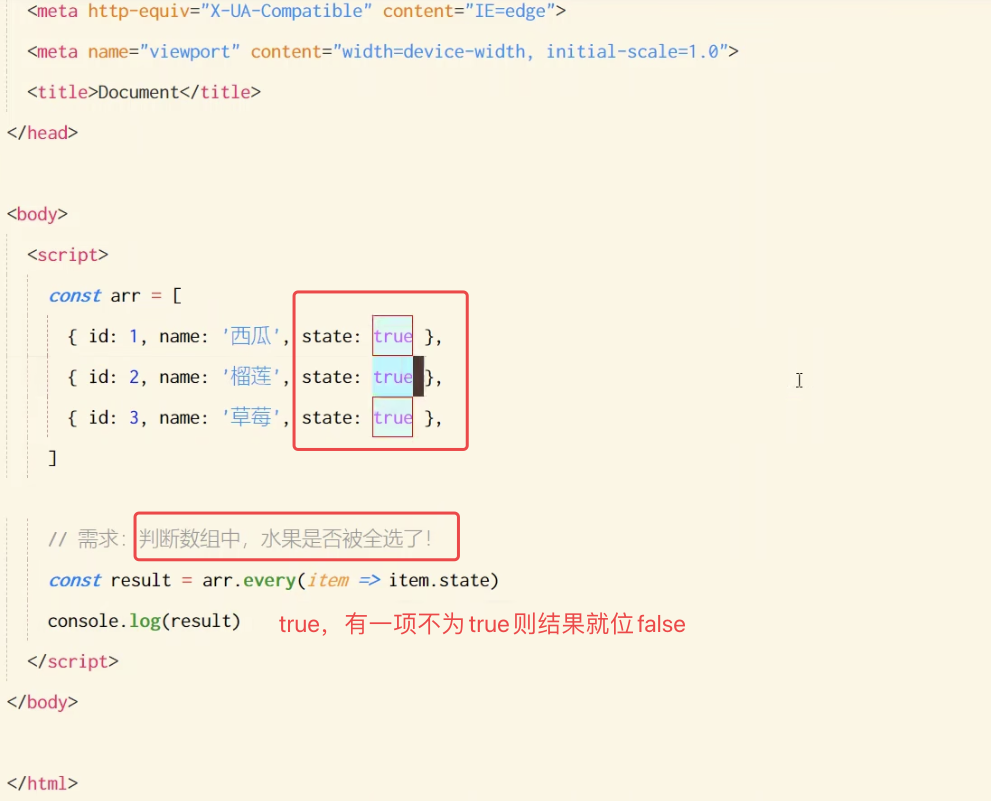Select the string '草莓' in the array
Screen dimensions: 991x801
(x=251, y=417)
